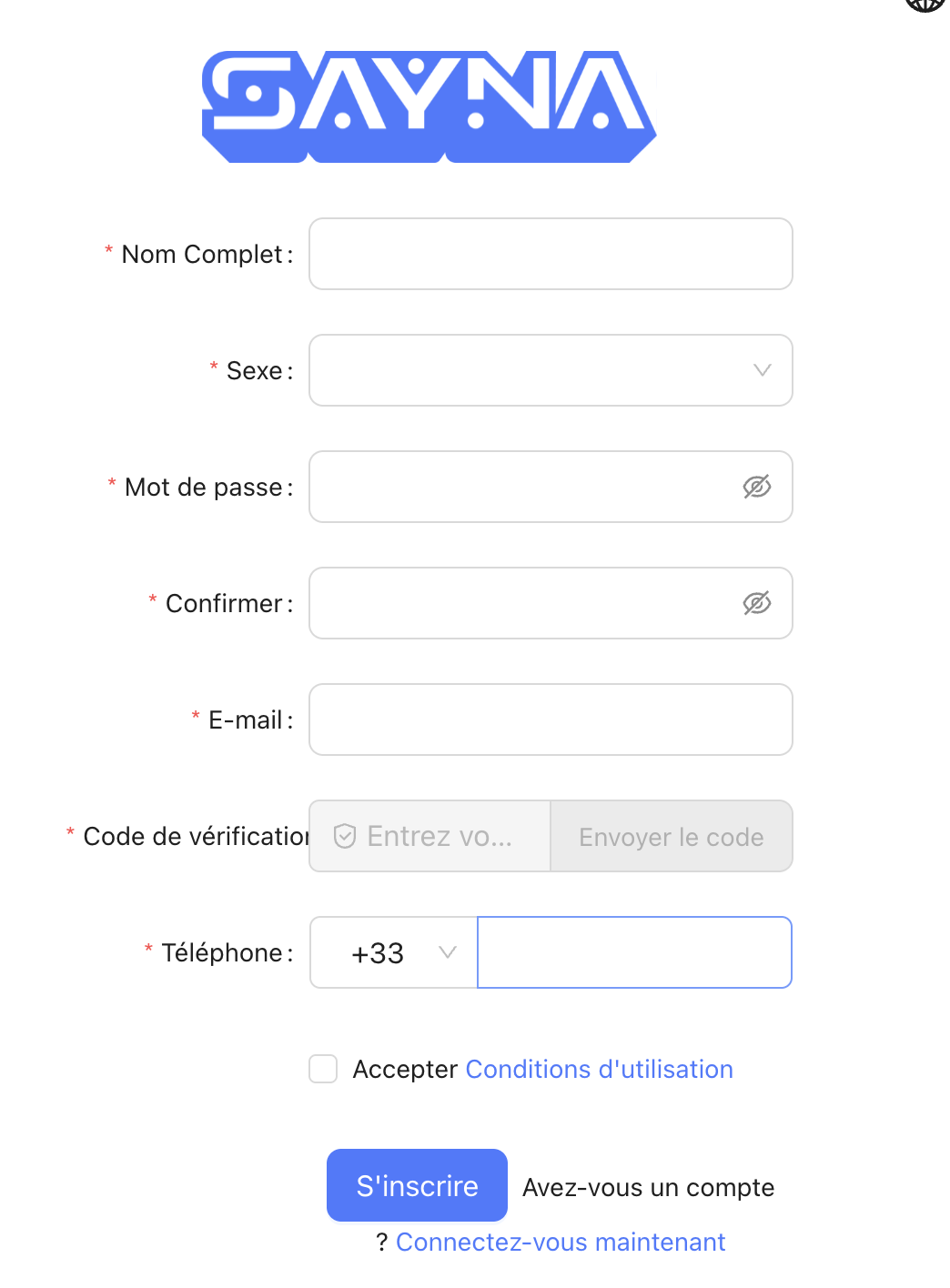Click the Sexe dropdown chevron arrow
The width and height of the screenshot is (950, 1288).
[763, 370]
